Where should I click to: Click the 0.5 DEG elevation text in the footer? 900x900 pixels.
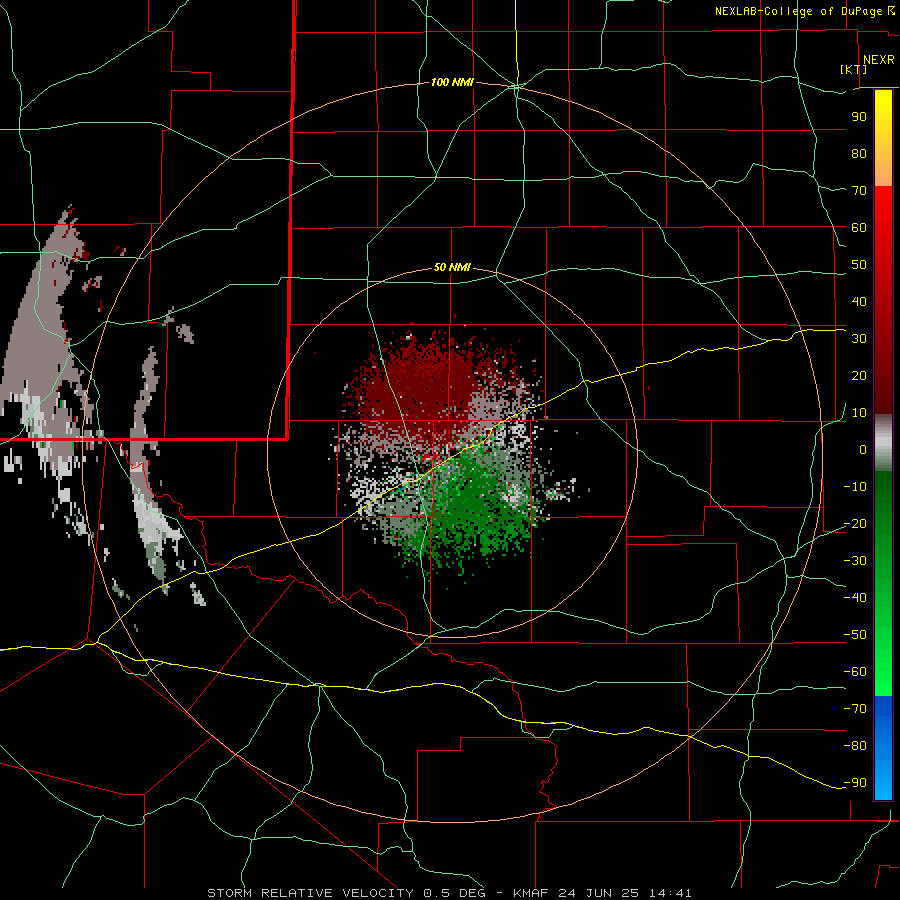(x=454, y=893)
